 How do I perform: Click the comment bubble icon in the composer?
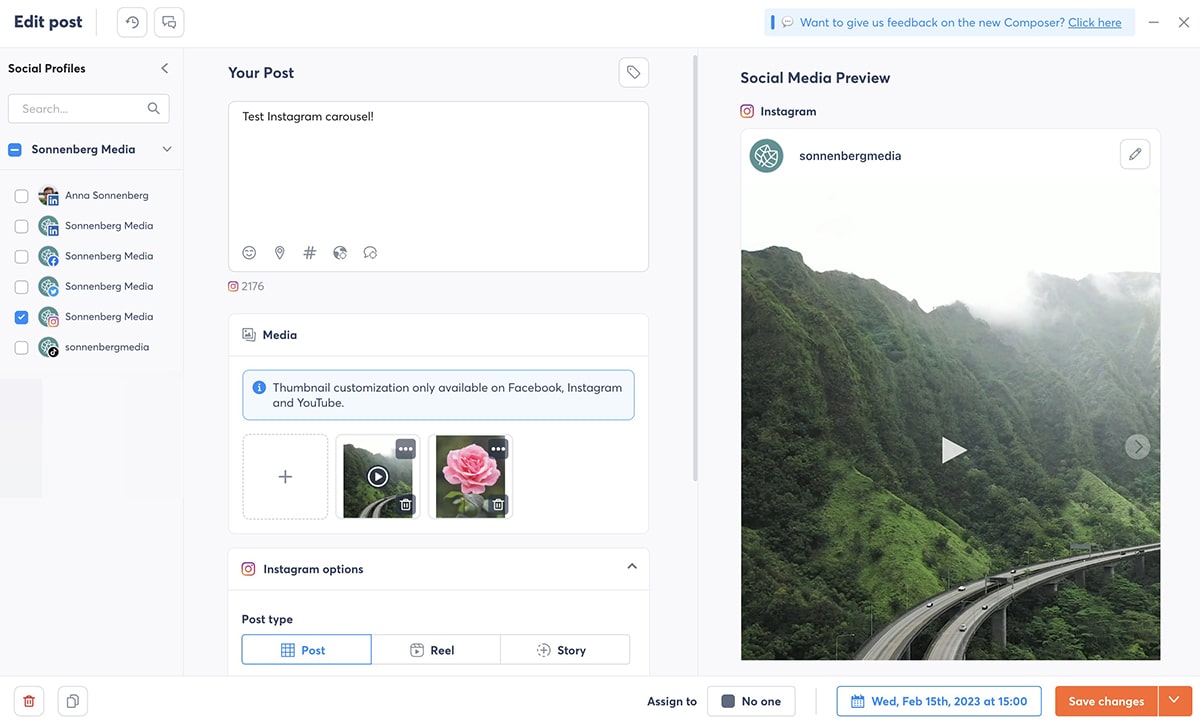(x=370, y=252)
